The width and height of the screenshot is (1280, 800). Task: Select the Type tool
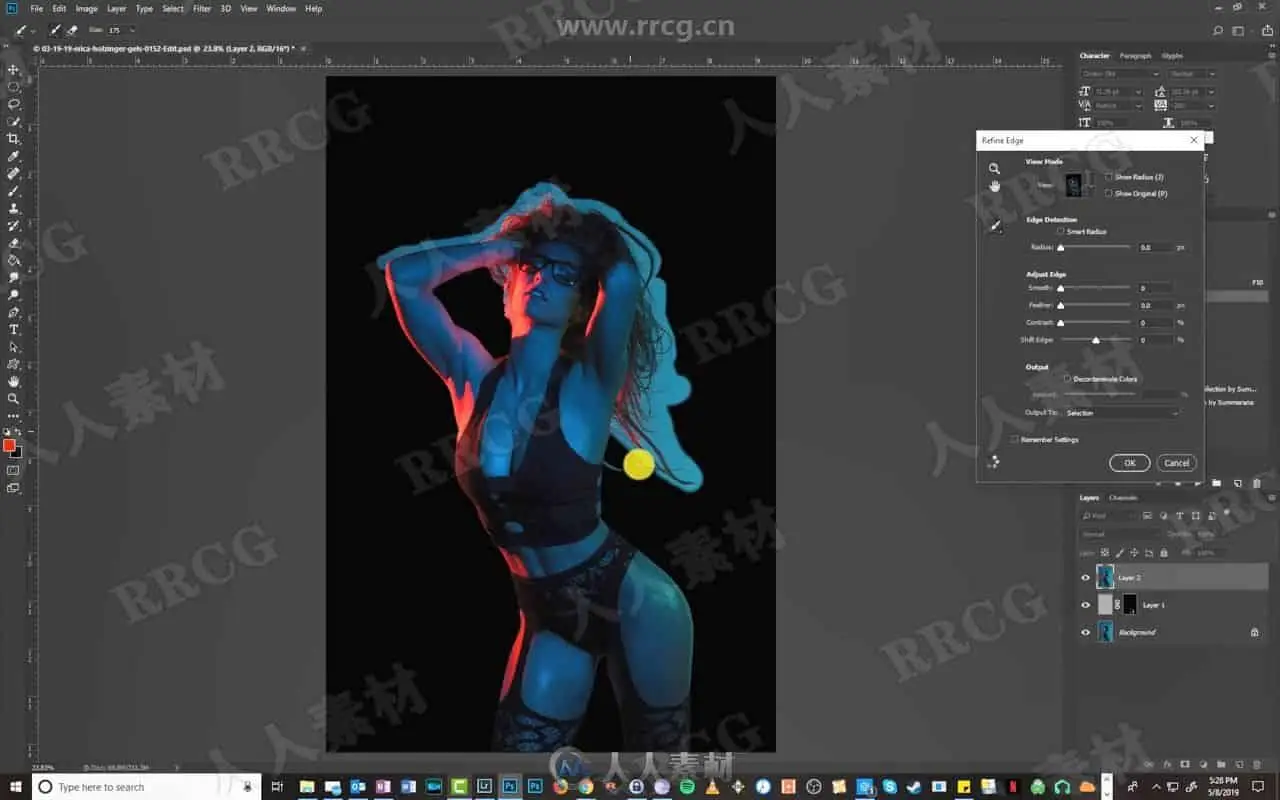14,329
